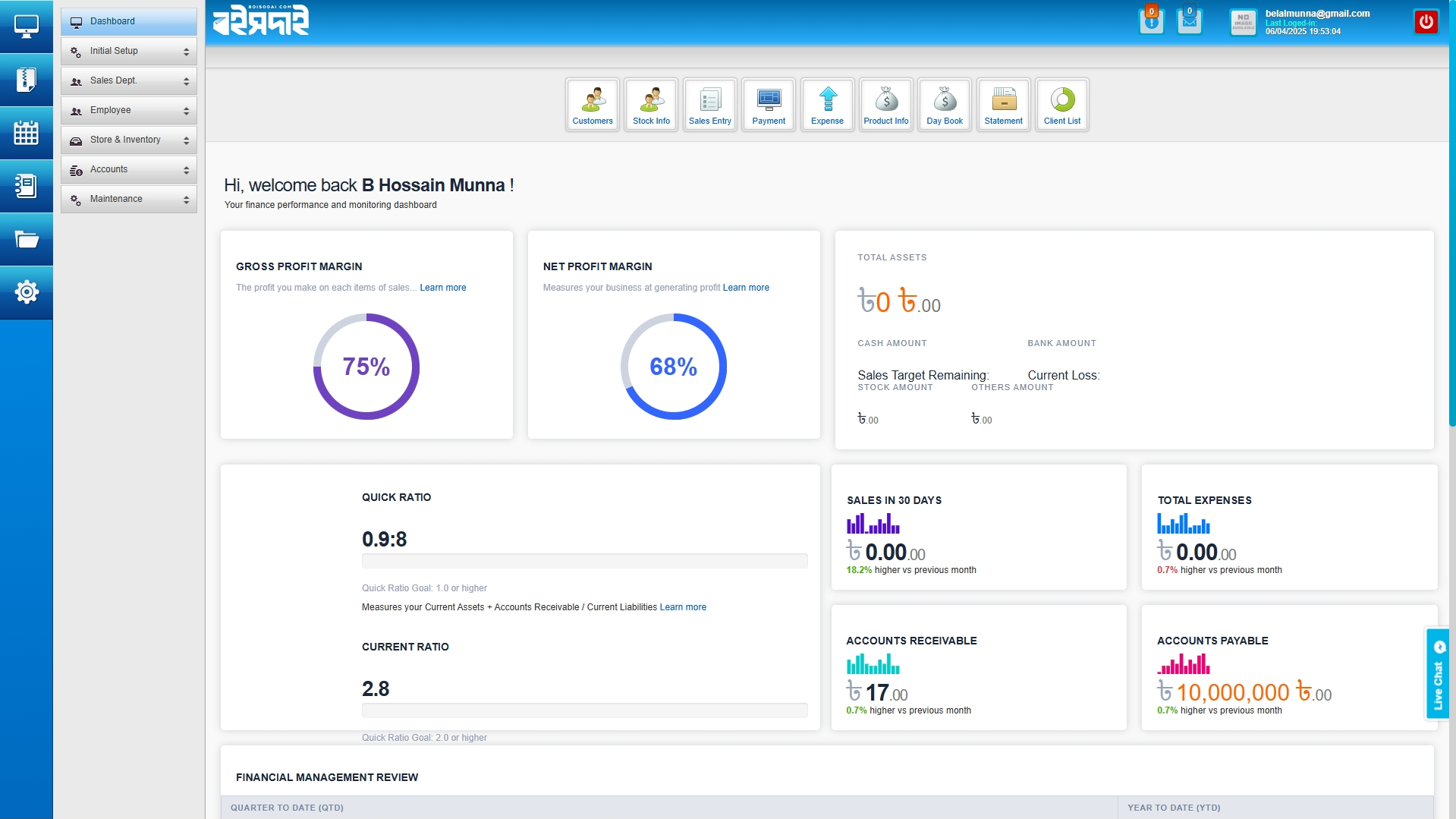Open the notification alert icon in header

click(x=1151, y=21)
